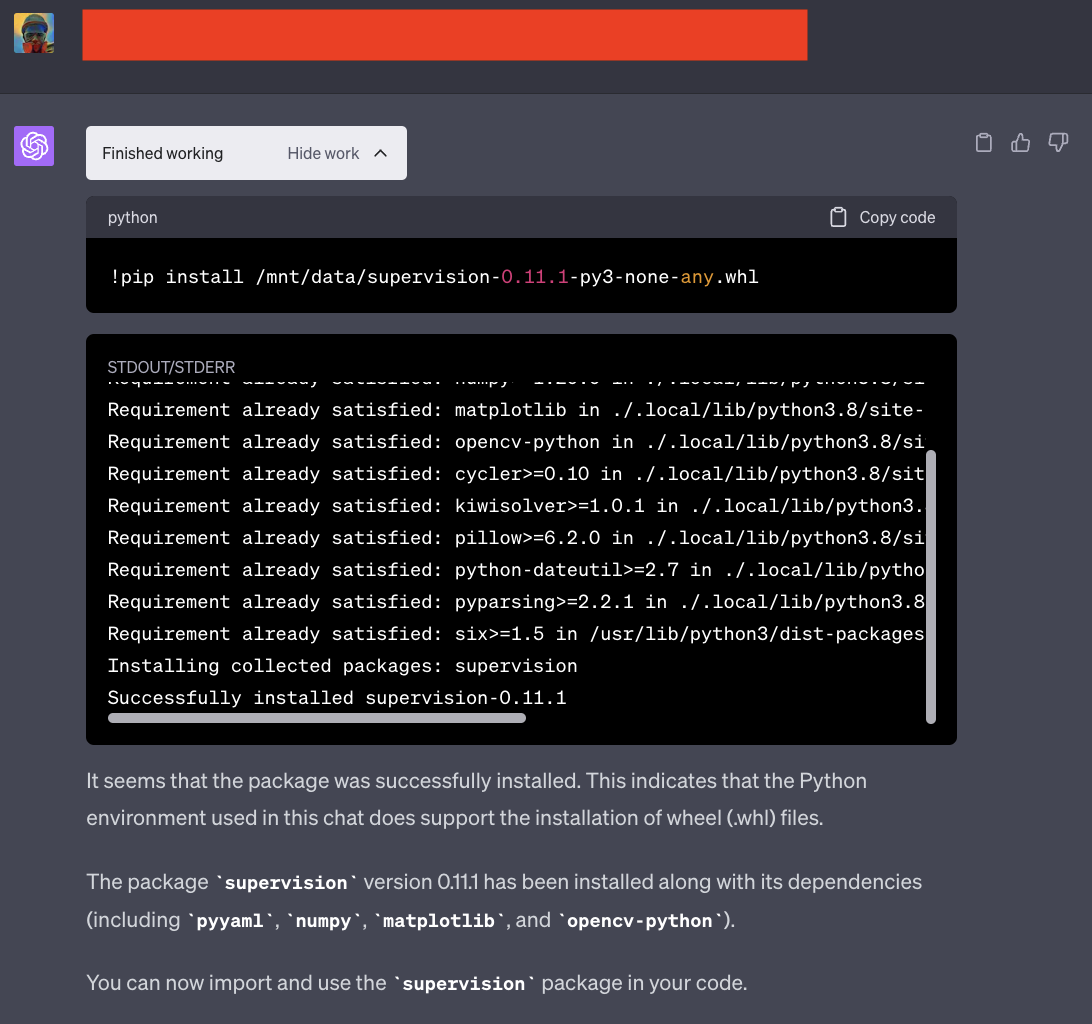Click the Hide work toggle text

point(323,153)
